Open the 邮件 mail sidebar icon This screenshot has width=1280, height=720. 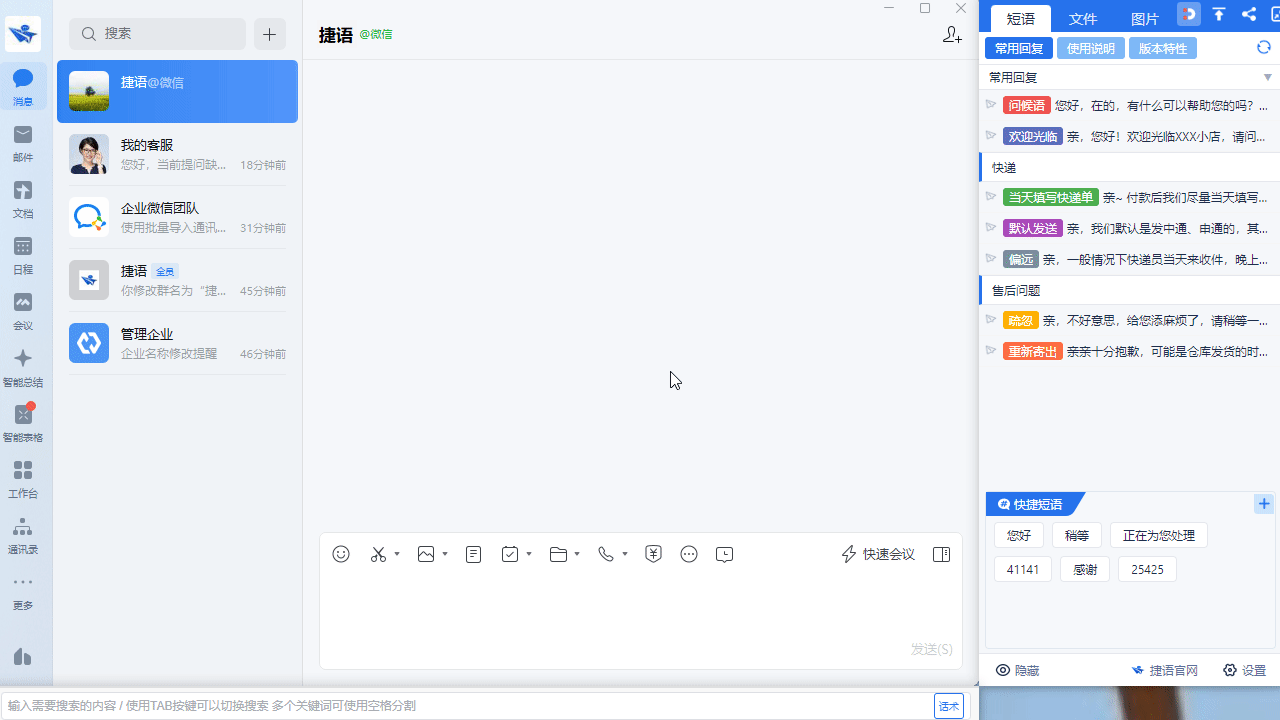(x=23, y=142)
